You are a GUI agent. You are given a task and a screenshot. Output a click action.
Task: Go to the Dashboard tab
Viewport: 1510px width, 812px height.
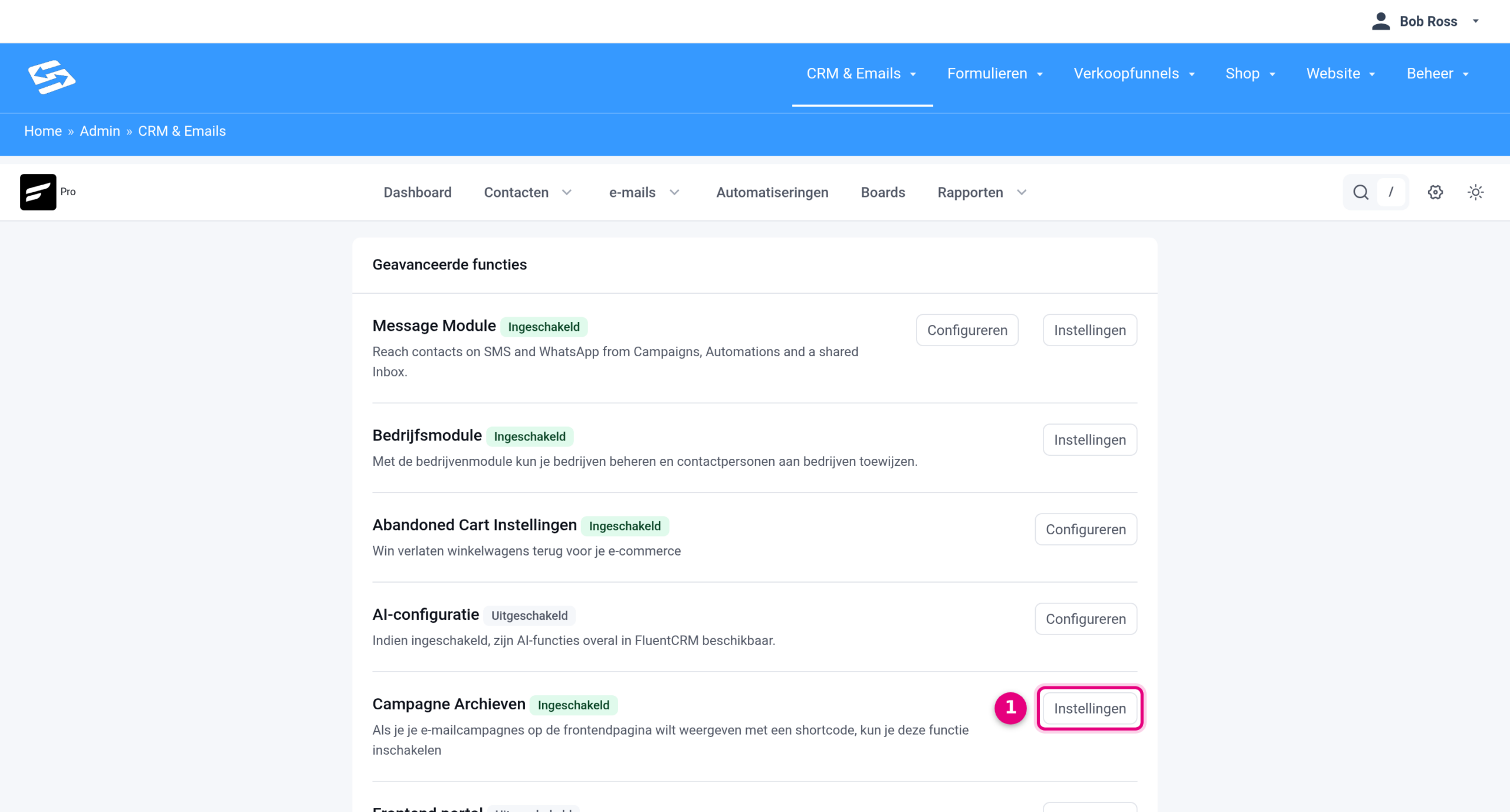(418, 192)
